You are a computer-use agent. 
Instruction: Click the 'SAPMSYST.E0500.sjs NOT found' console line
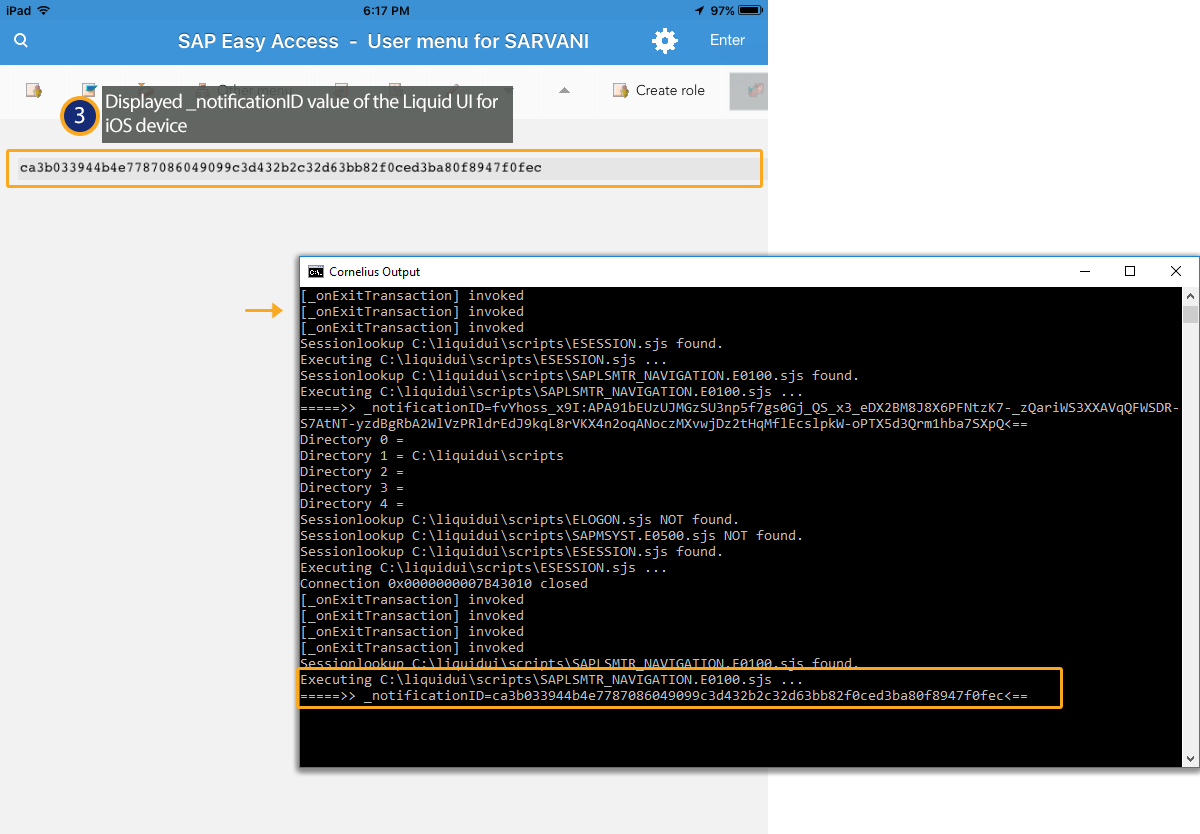551,536
